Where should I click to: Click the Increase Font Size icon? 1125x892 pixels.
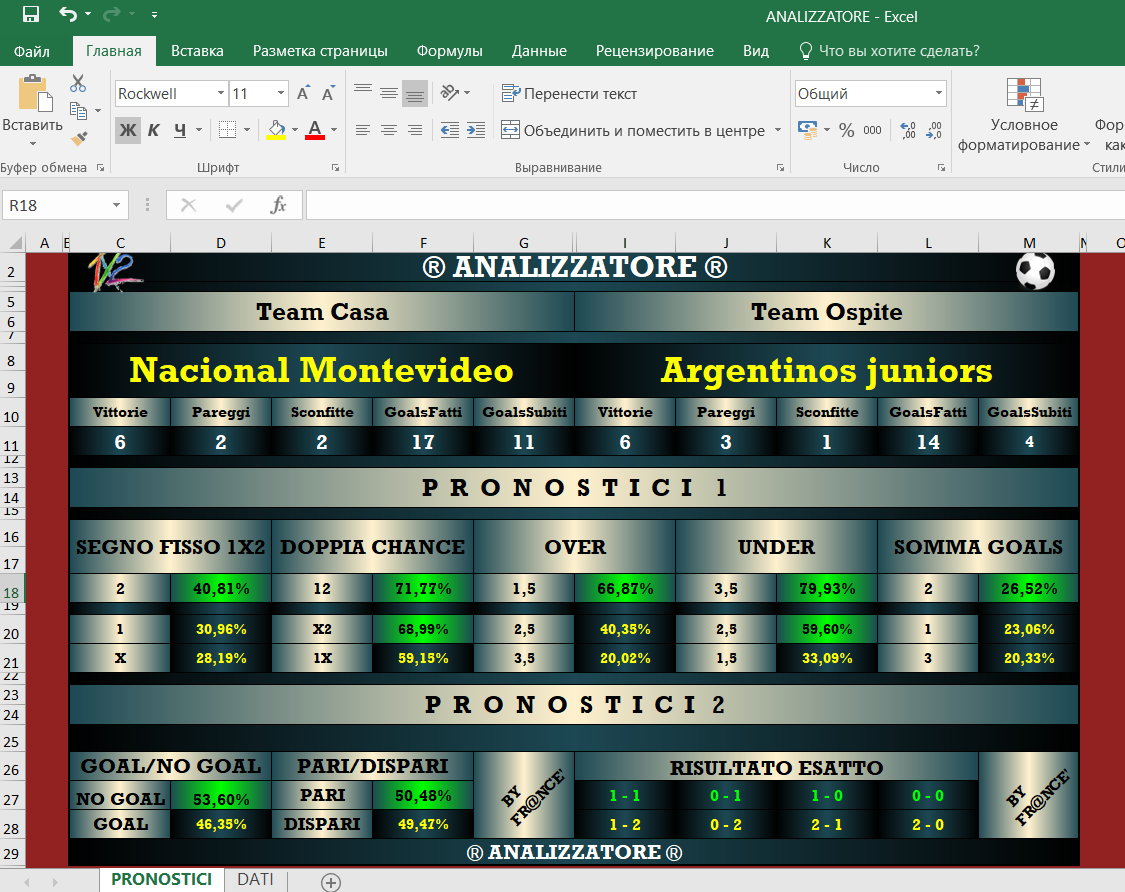pyautogui.click(x=304, y=94)
